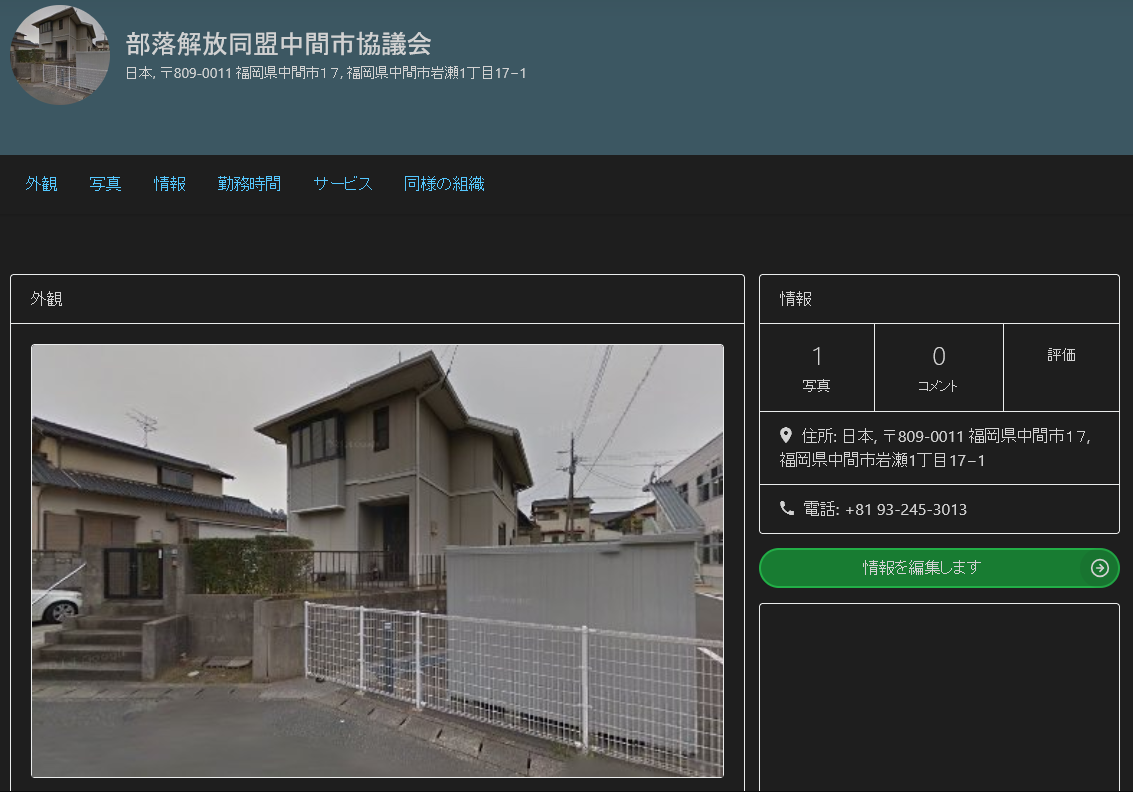Click the phone number +81 93-245-3013
The height and width of the screenshot is (792, 1133).
[x=905, y=510]
